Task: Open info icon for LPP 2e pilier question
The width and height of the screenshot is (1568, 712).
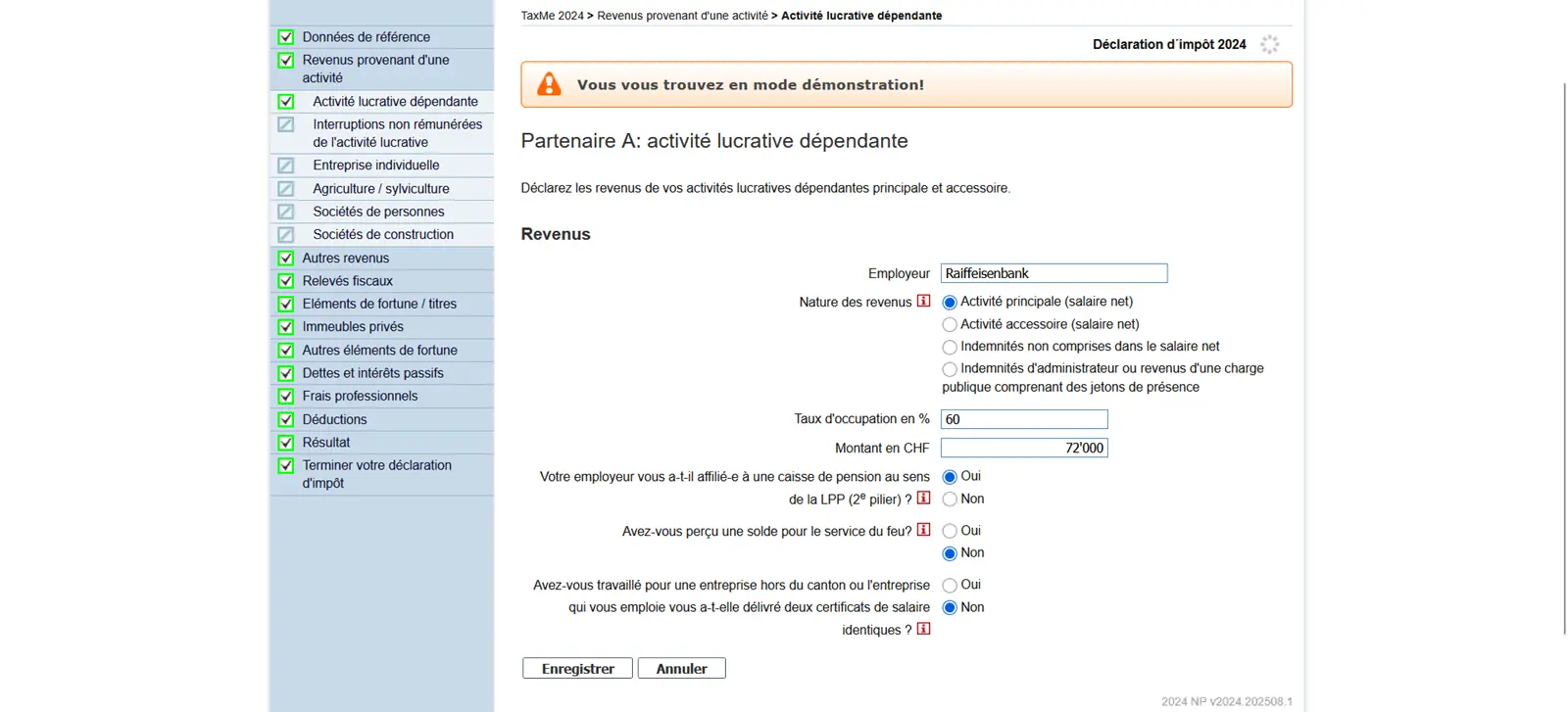Action: [923, 498]
